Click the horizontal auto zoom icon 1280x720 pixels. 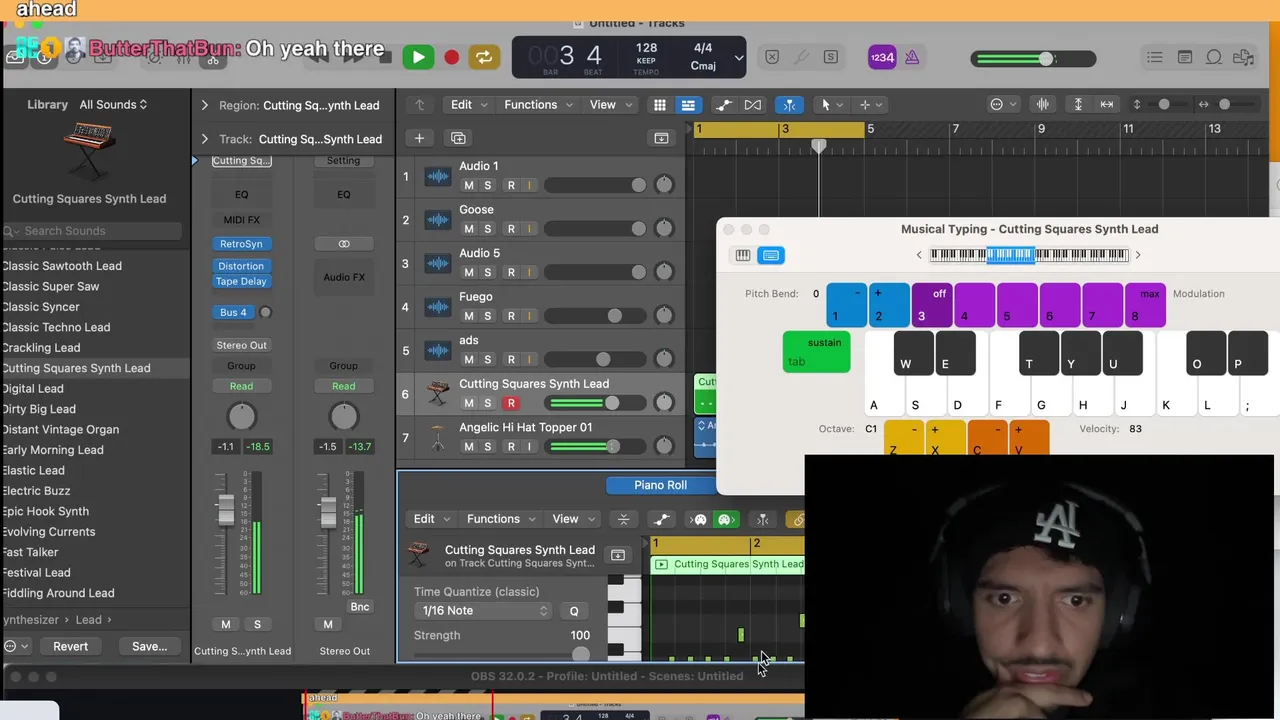point(1107,104)
